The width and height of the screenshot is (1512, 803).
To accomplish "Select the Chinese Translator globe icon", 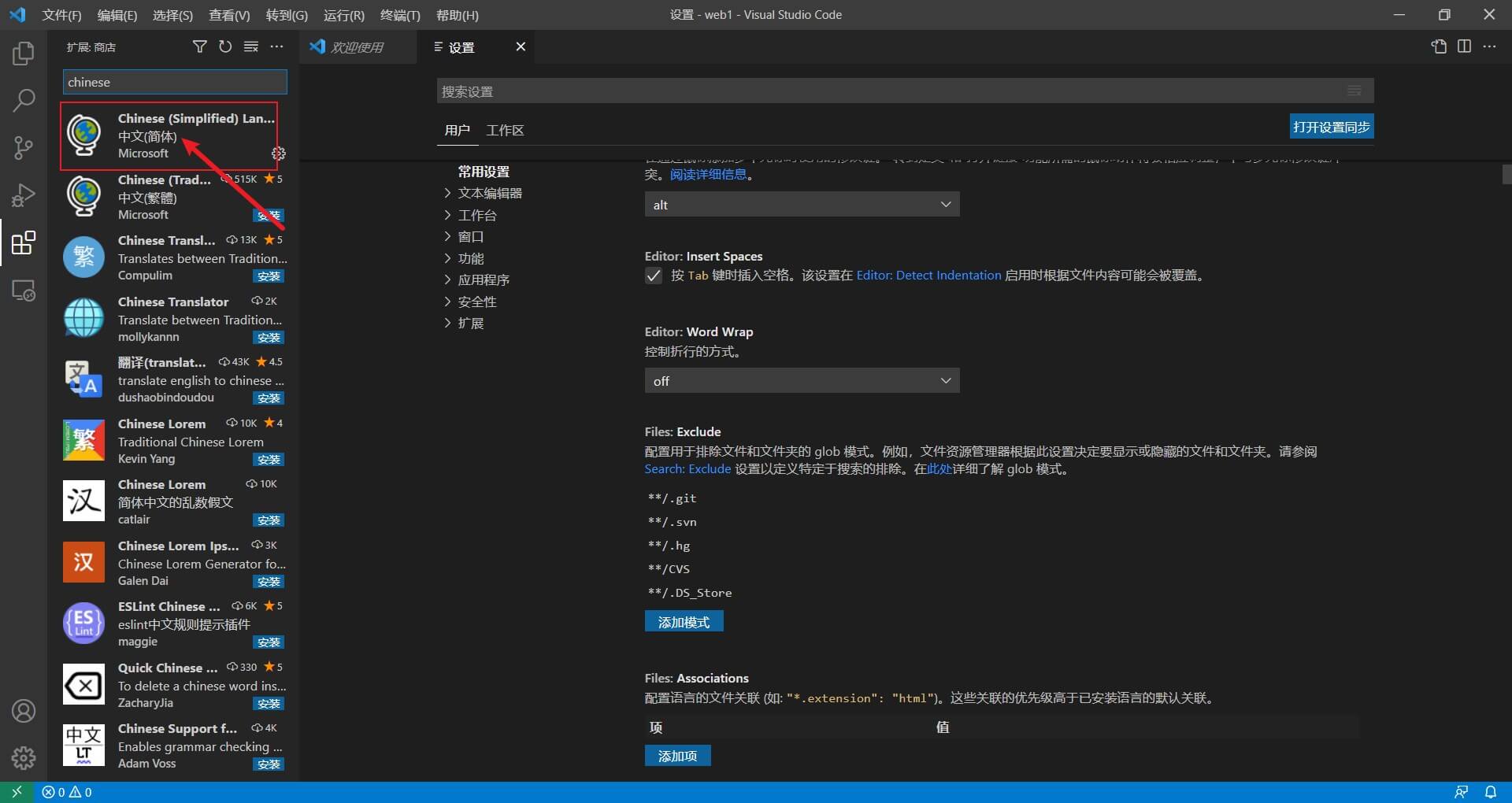I will coord(83,318).
